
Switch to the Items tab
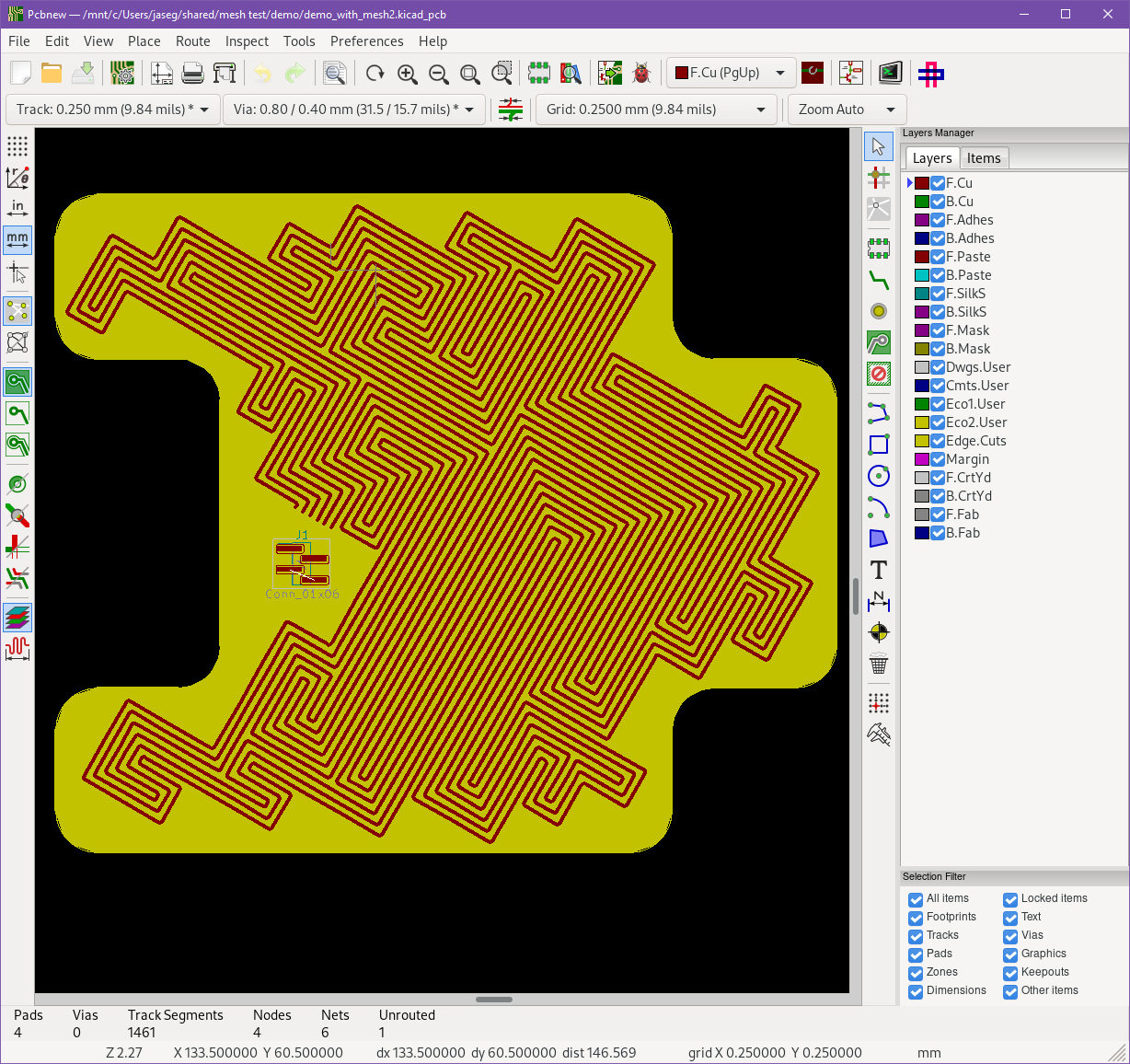[983, 158]
